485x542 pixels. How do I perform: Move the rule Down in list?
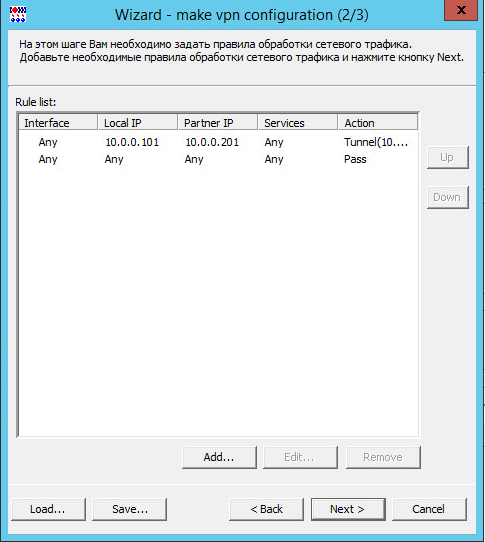point(448,197)
